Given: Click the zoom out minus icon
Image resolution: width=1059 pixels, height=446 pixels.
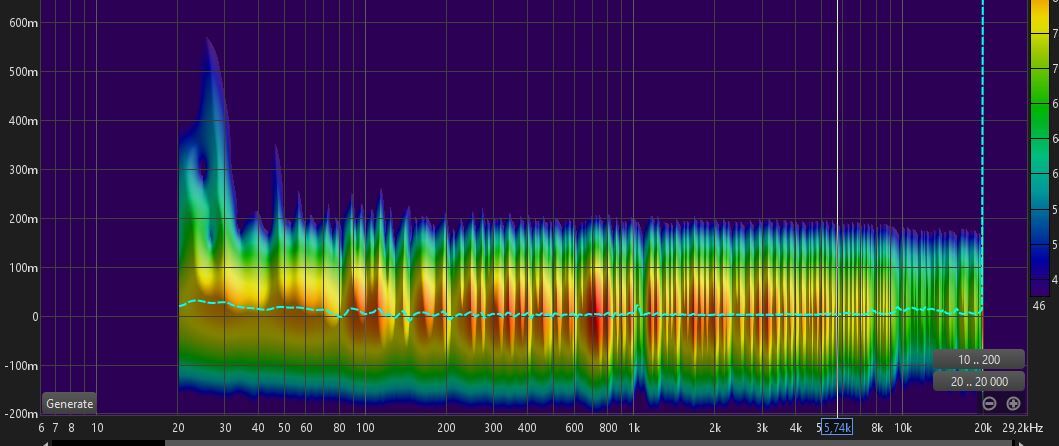Looking at the screenshot, I should pyautogui.click(x=989, y=404).
